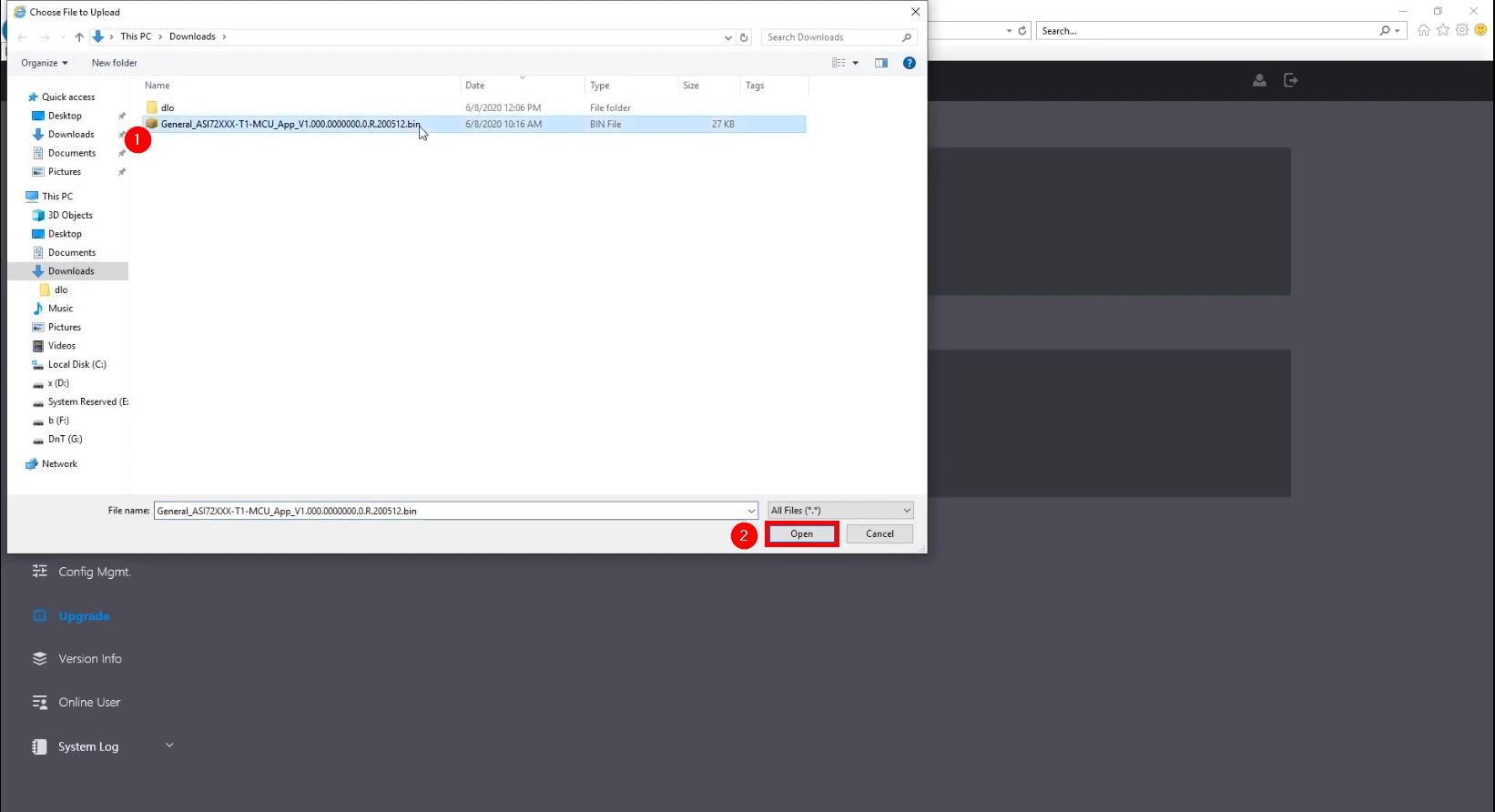Image resolution: width=1495 pixels, height=812 pixels.
Task: Open the selected firmware file
Action: pos(801,533)
